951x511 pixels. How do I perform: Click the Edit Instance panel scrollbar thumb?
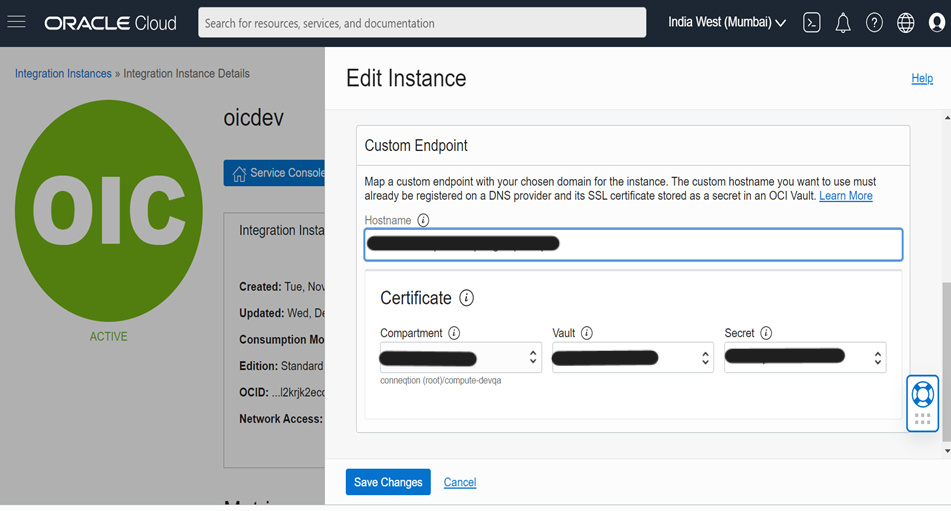click(946, 361)
